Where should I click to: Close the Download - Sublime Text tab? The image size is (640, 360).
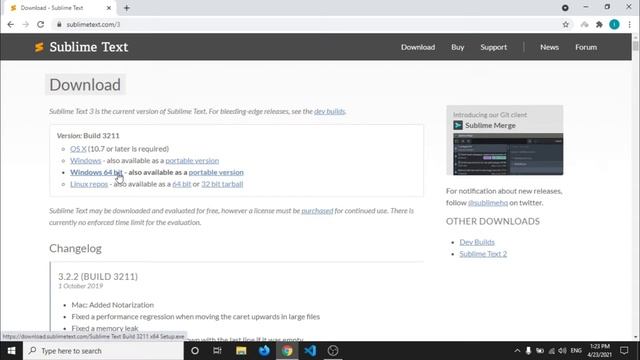[109, 8]
